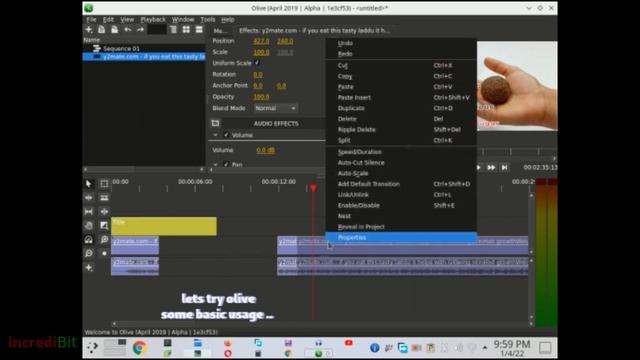Open the Help menu
This screenshot has width=640, height=360.
point(228,20)
